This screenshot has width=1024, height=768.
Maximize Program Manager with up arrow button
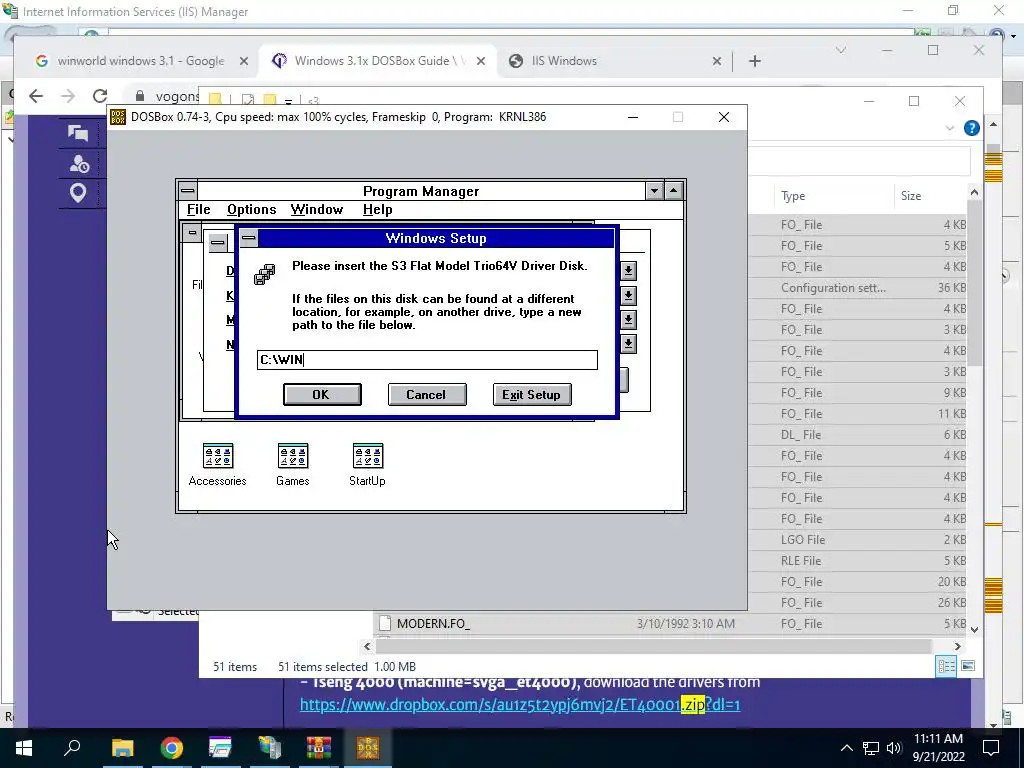673,191
